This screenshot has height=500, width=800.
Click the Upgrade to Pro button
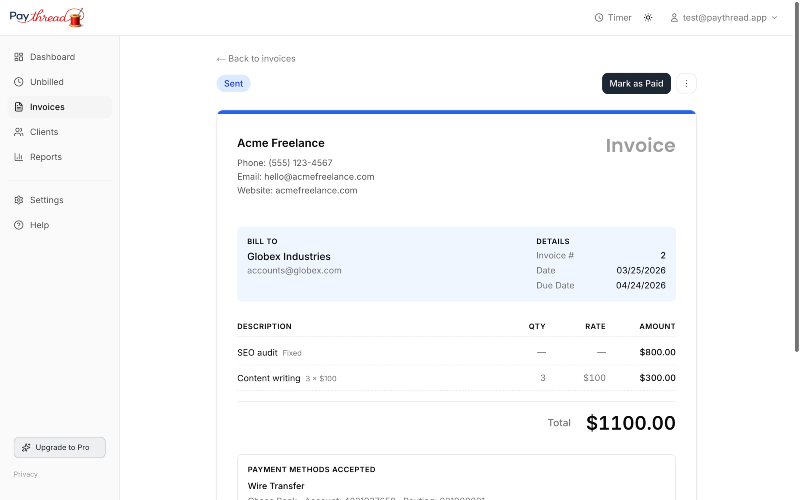tap(60, 447)
